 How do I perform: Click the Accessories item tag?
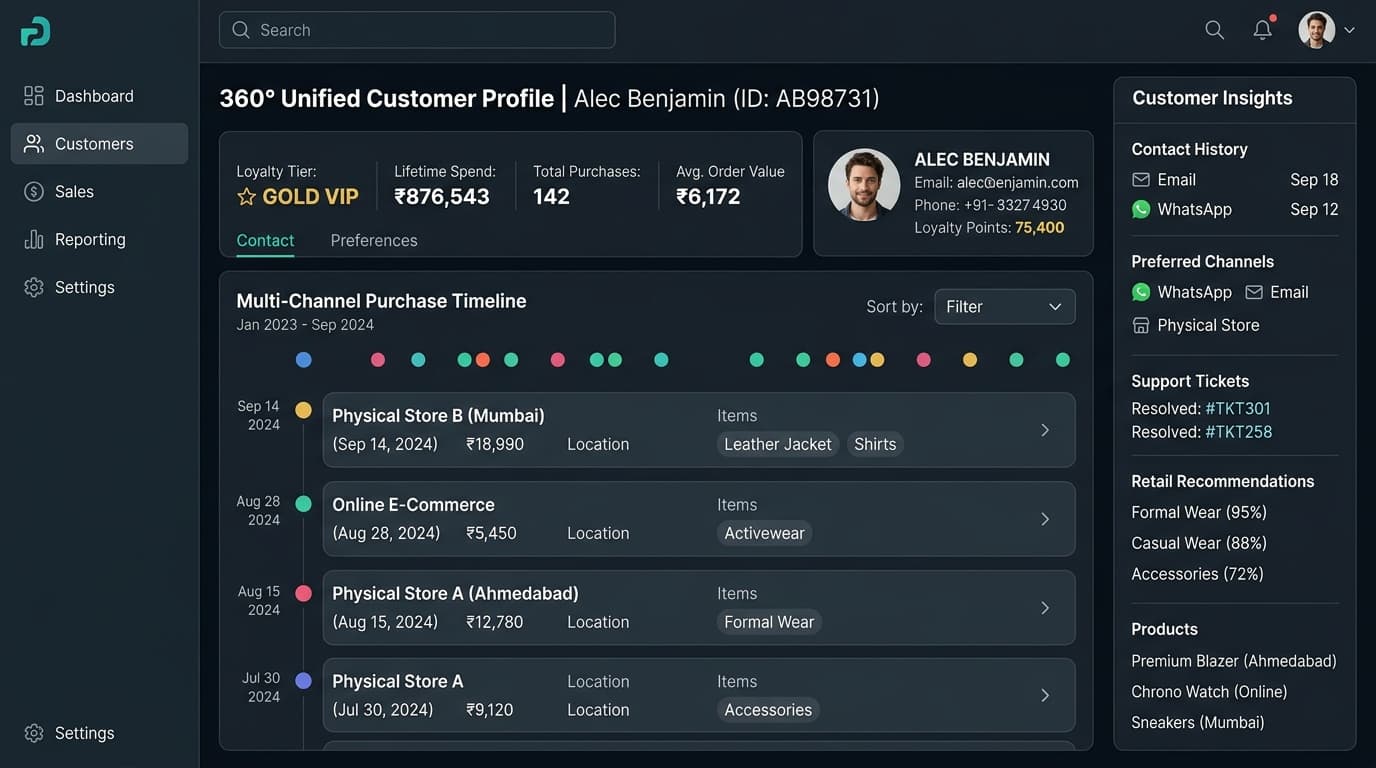pyautogui.click(x=768, y=710)
